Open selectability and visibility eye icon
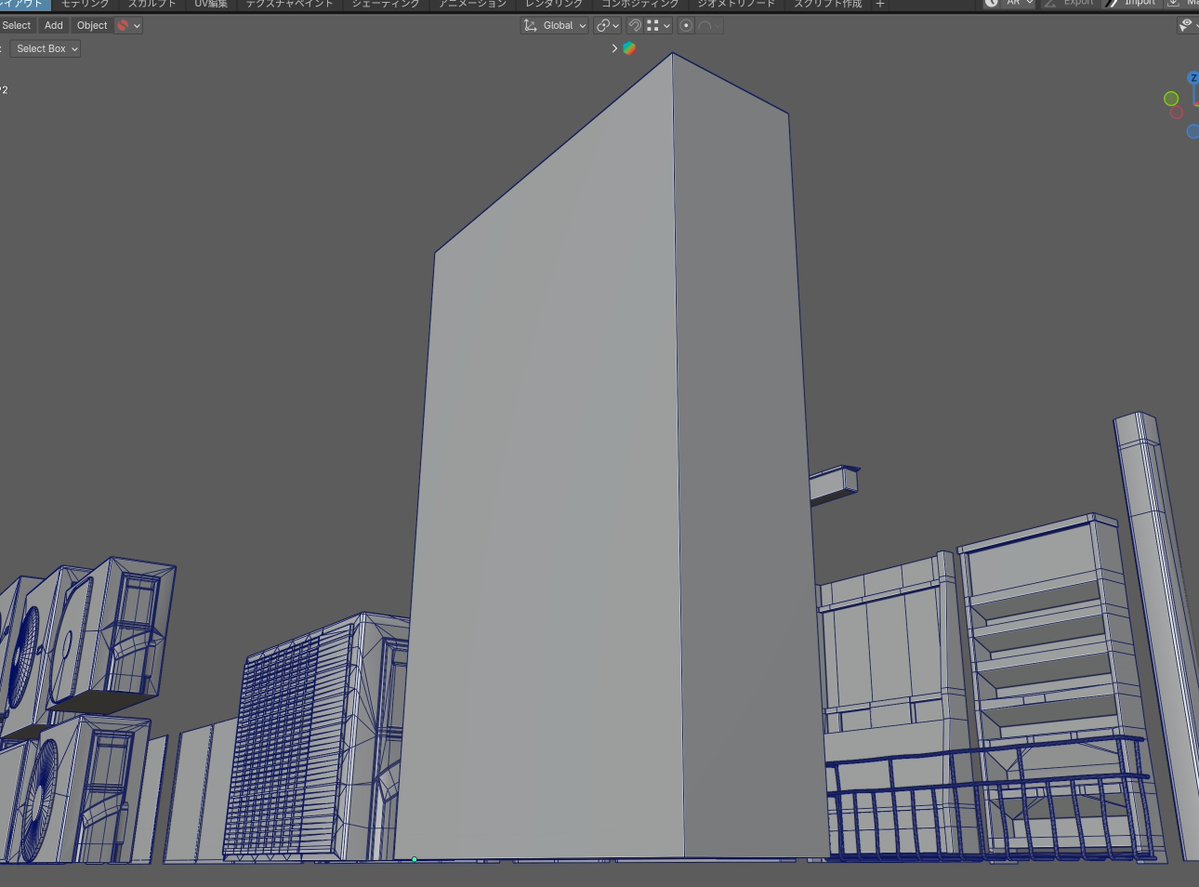This screenshot has height=887, width=1199. click(x=1188, y=25)
